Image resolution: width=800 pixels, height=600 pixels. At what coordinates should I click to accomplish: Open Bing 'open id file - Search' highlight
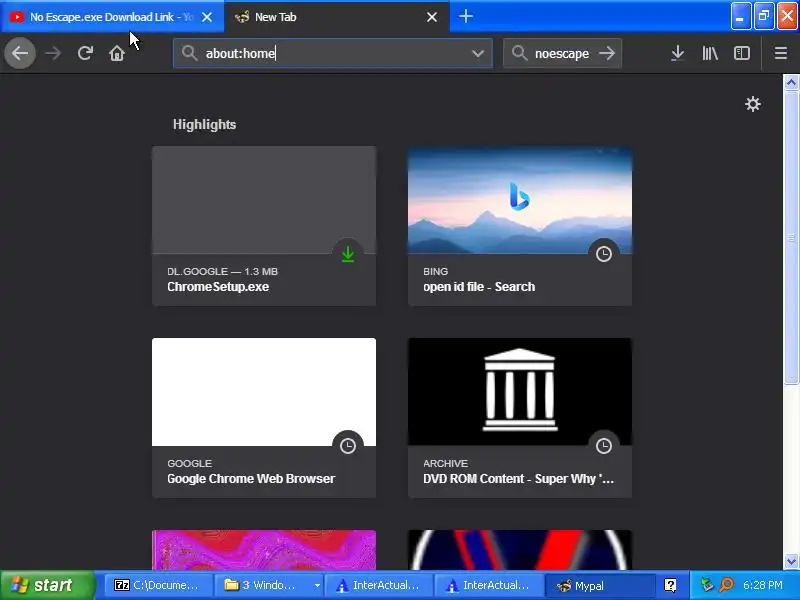[520, 226]
